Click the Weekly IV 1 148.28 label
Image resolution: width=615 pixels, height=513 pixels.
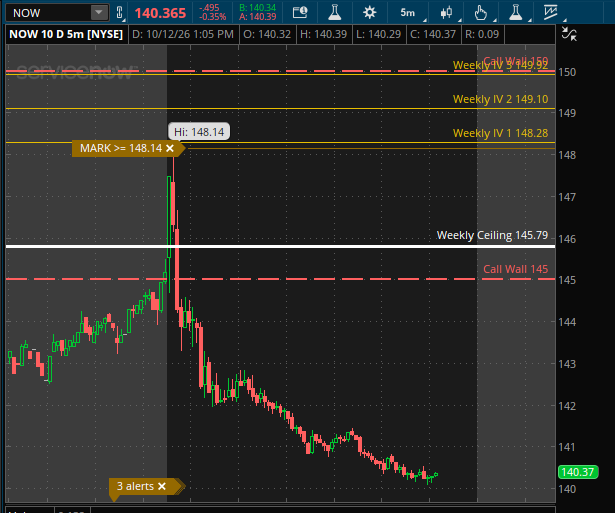pos(500,133)
